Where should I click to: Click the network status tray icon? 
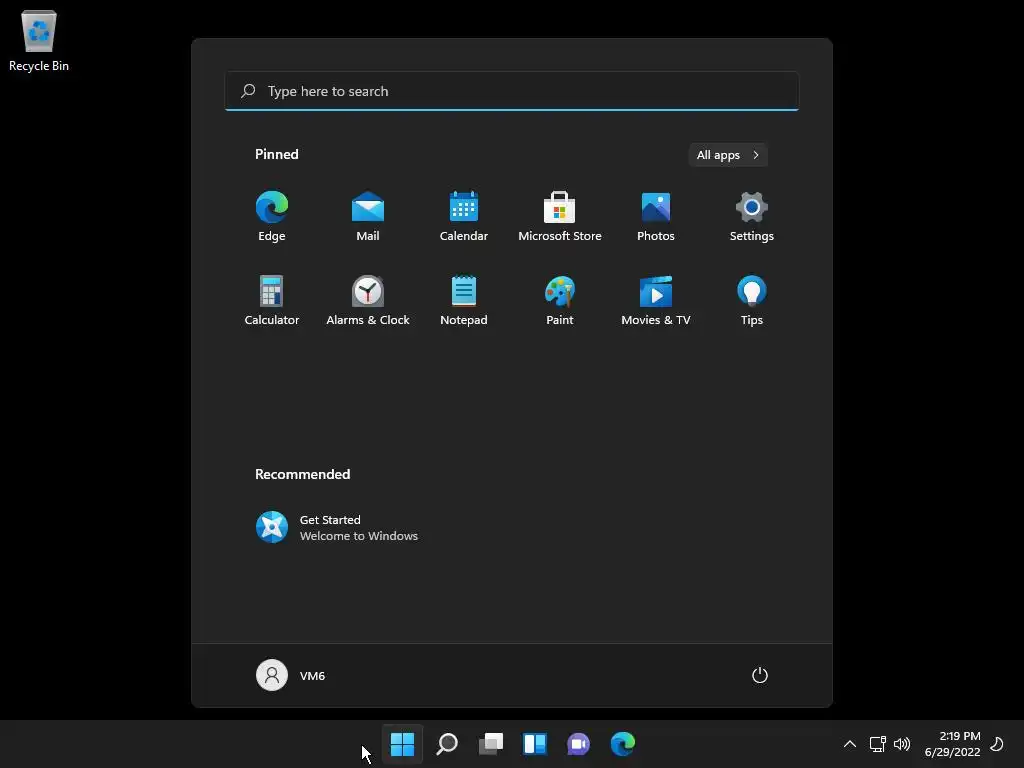[877, 744]
